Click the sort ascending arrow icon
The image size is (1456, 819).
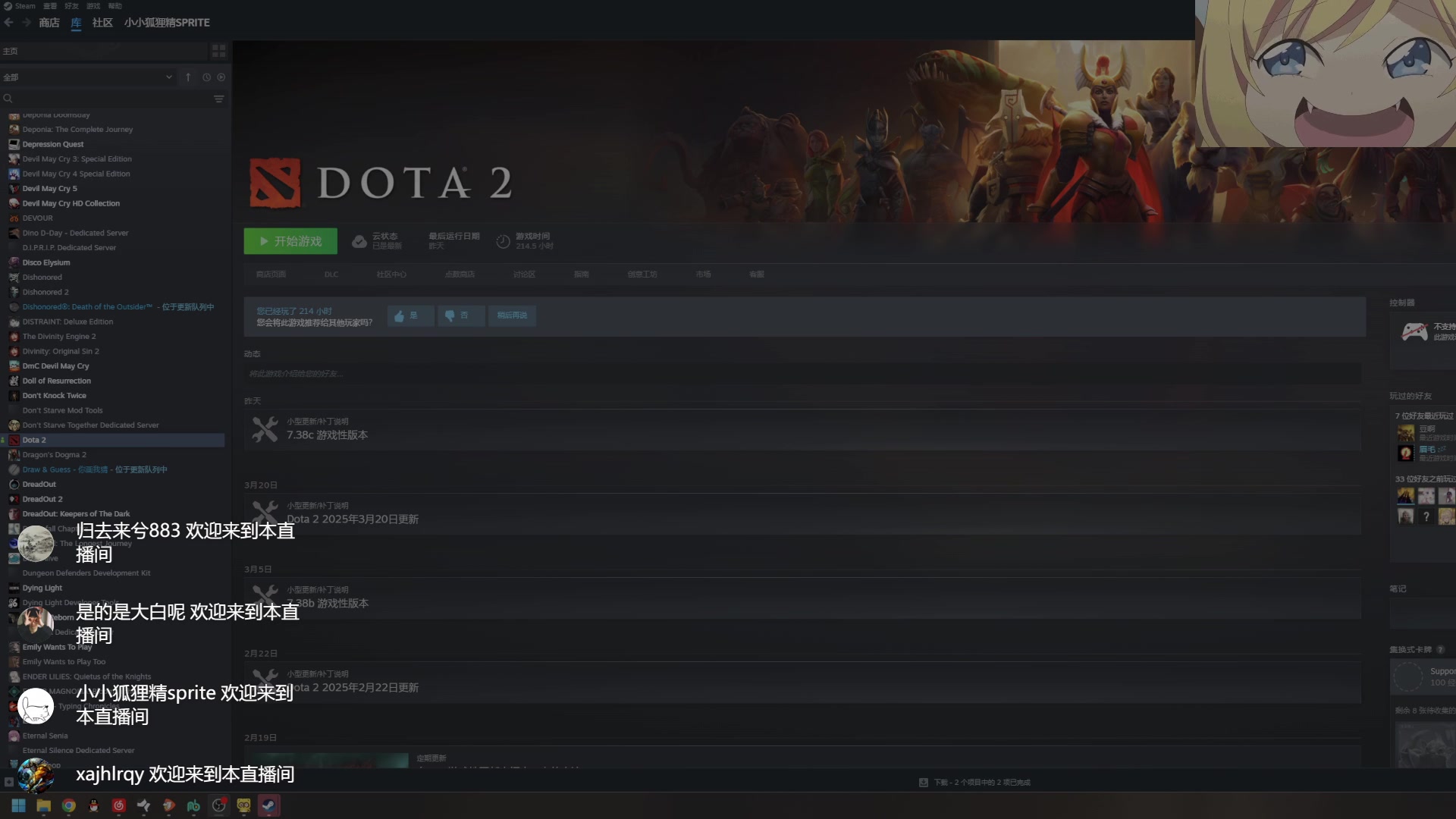[x=188, y=77]
